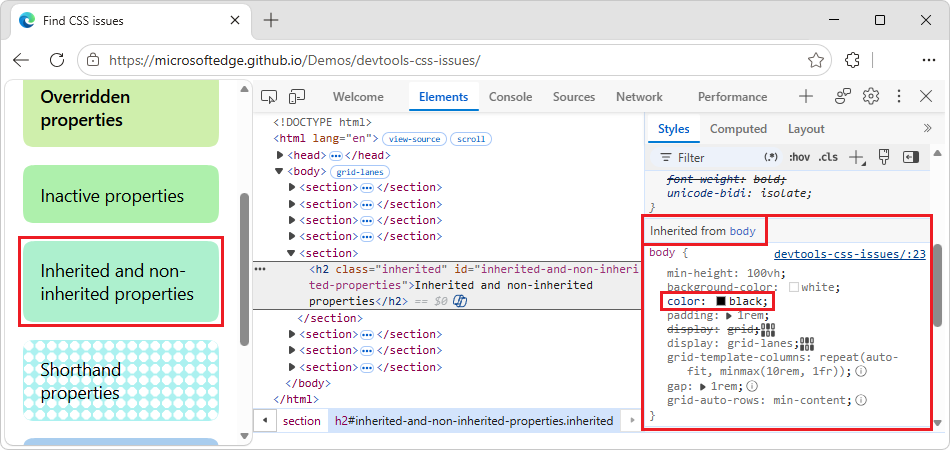Open the feedback/people icon in DevTools
The height and width of the screenshot is (450, 950).
(x=843, y=96)
